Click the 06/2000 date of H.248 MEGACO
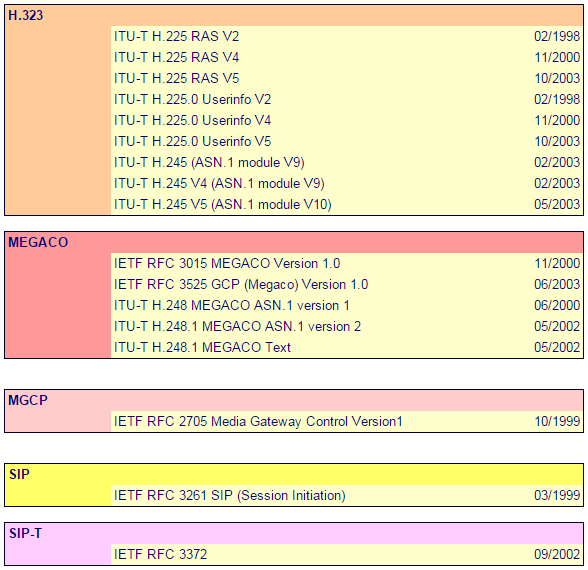The width and height of the screenshot is (588, 570). pos(557,305)
